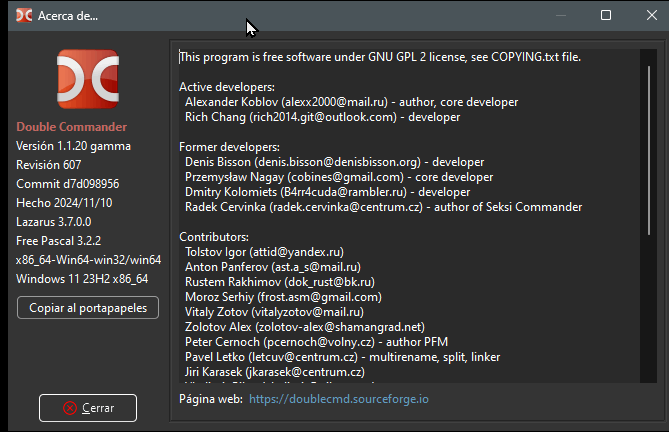The width and height of the screenshot is (669, 432).
Task: Click the Página web label
Action: 210,398
